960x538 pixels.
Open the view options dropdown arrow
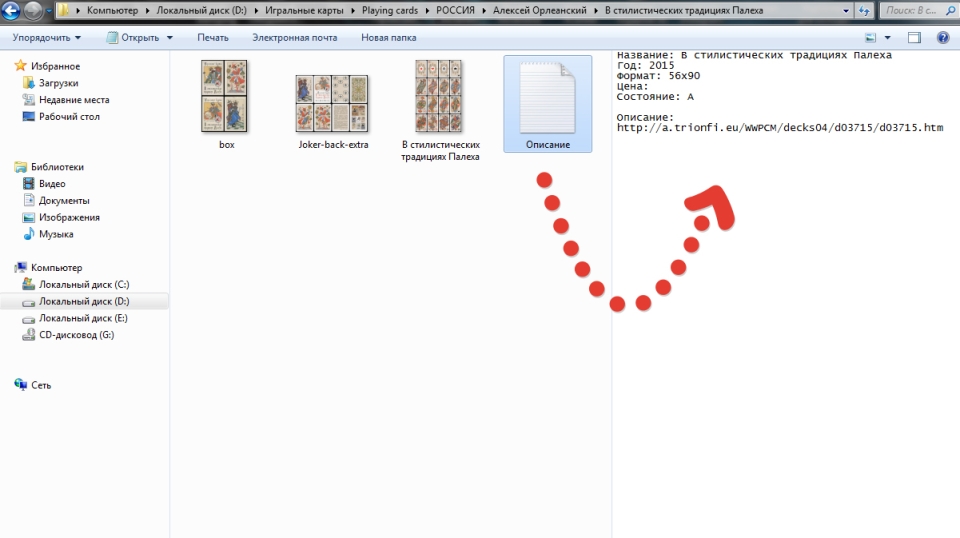pos(887,38)
